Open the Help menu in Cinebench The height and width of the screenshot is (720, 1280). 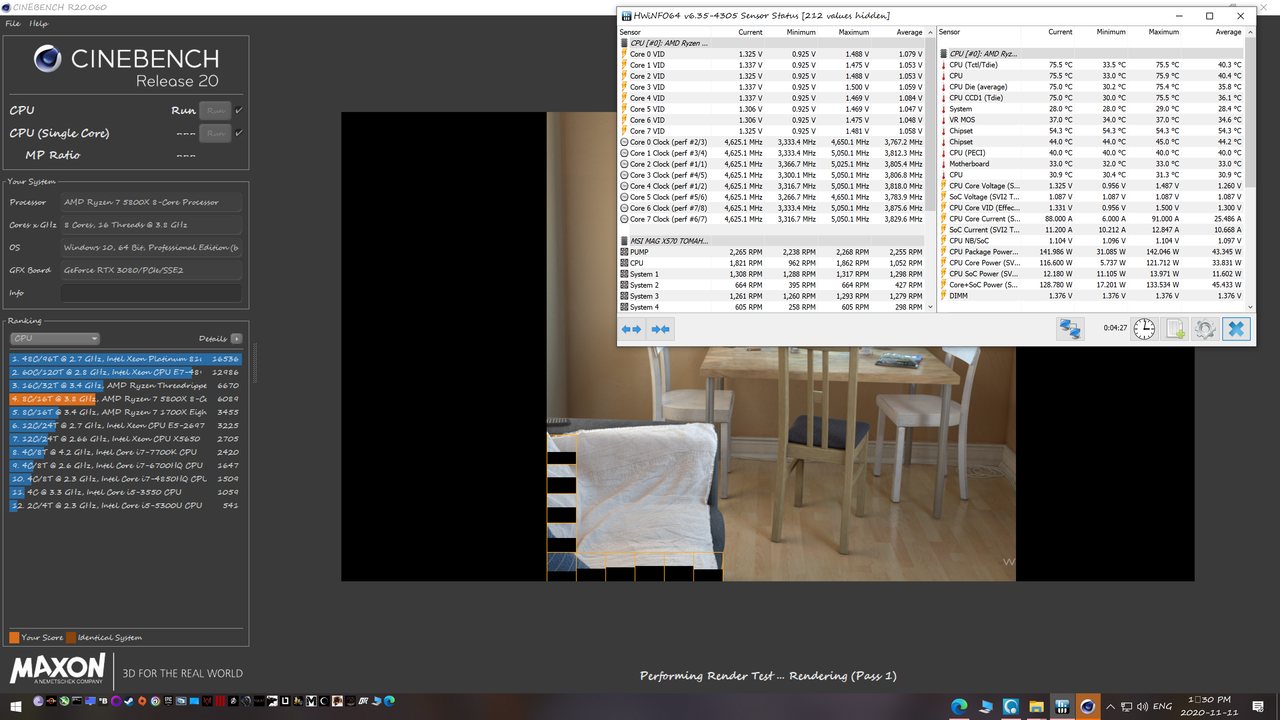(x=38, y=23)
